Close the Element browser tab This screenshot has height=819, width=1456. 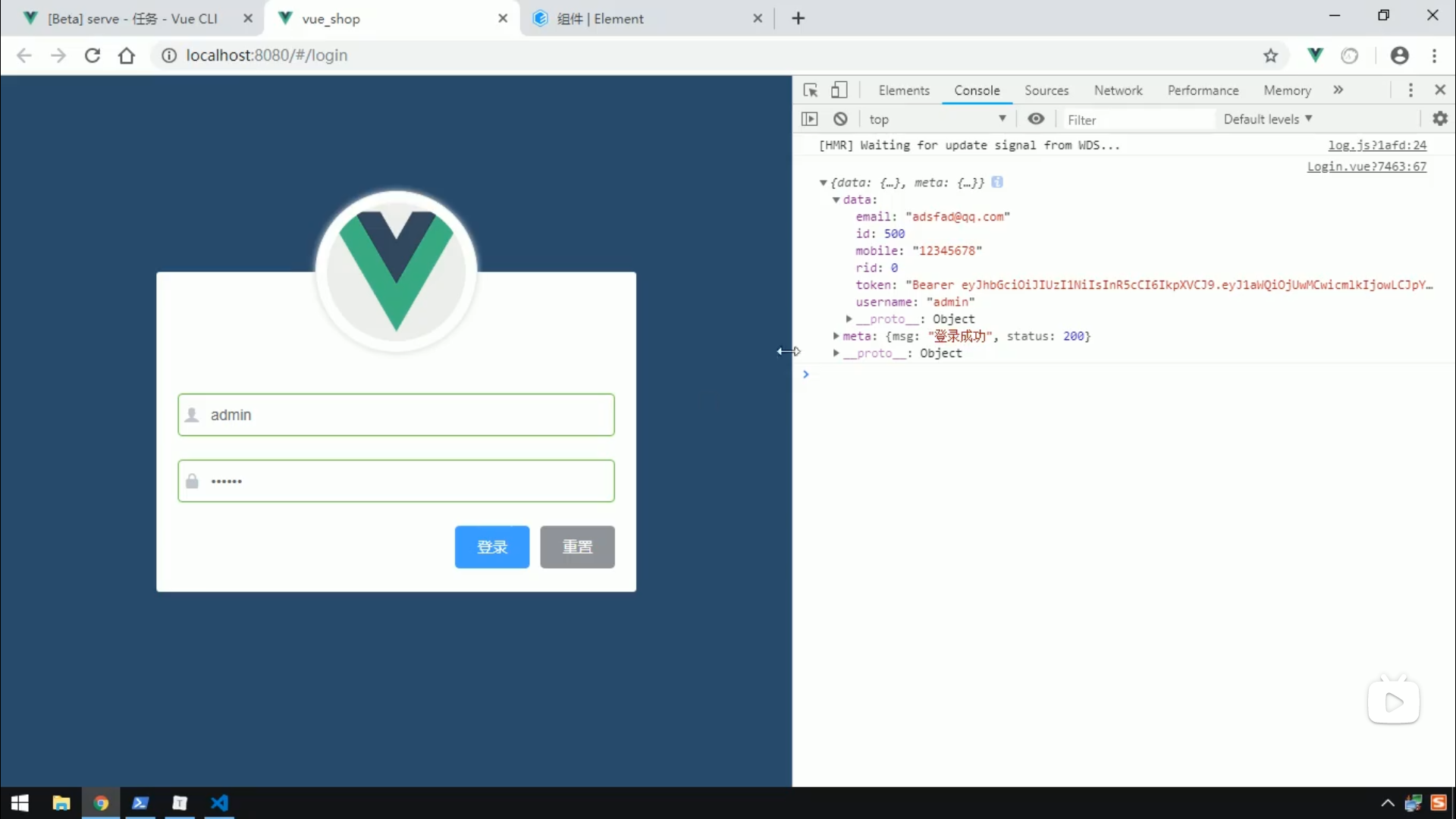pyautogui.click(x=758, y=18)
